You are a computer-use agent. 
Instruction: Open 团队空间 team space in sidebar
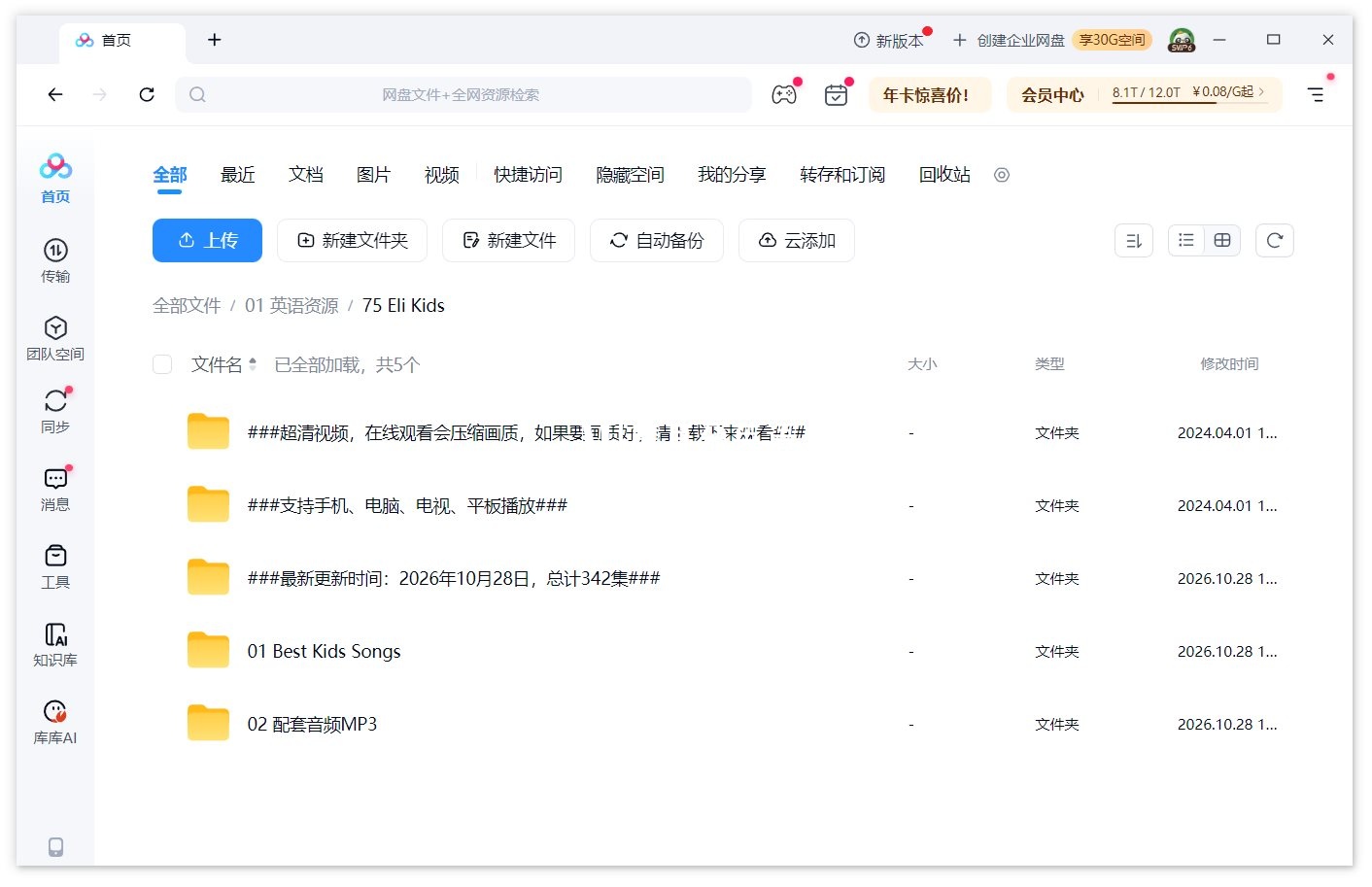pos(55,338)
